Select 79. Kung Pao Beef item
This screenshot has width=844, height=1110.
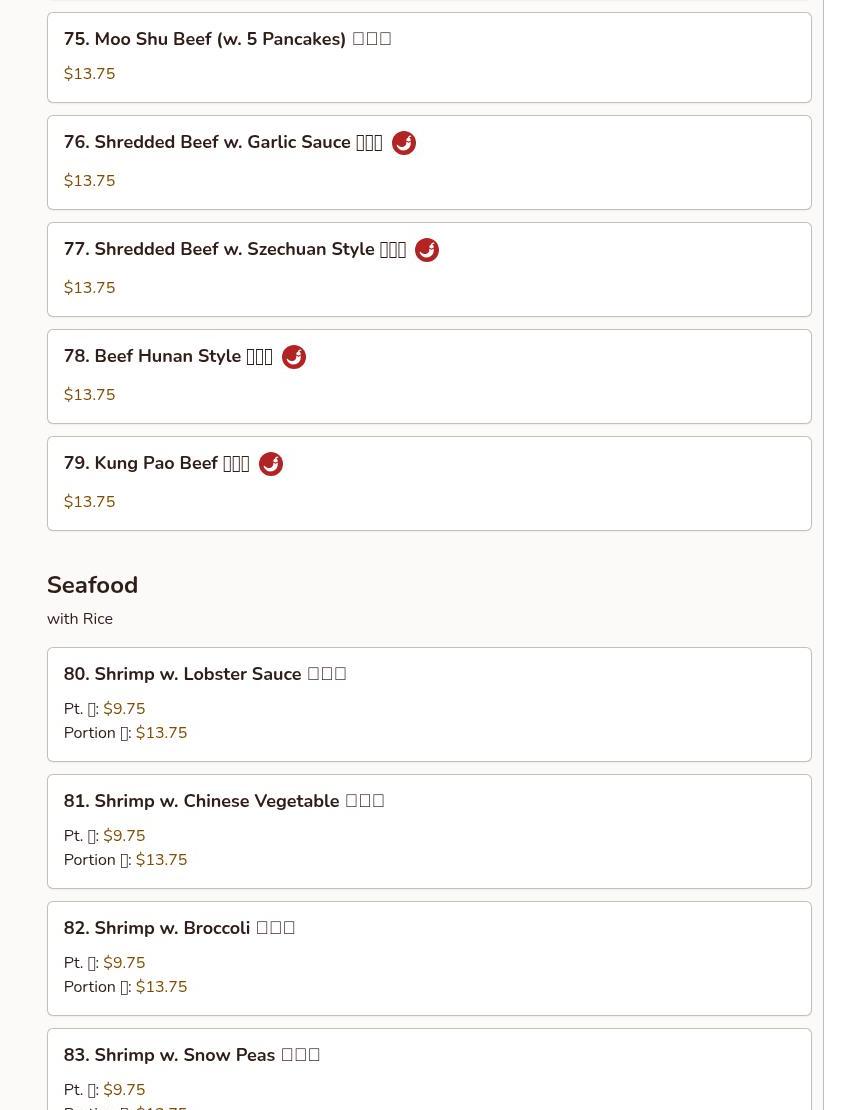(x=429, y=484)
